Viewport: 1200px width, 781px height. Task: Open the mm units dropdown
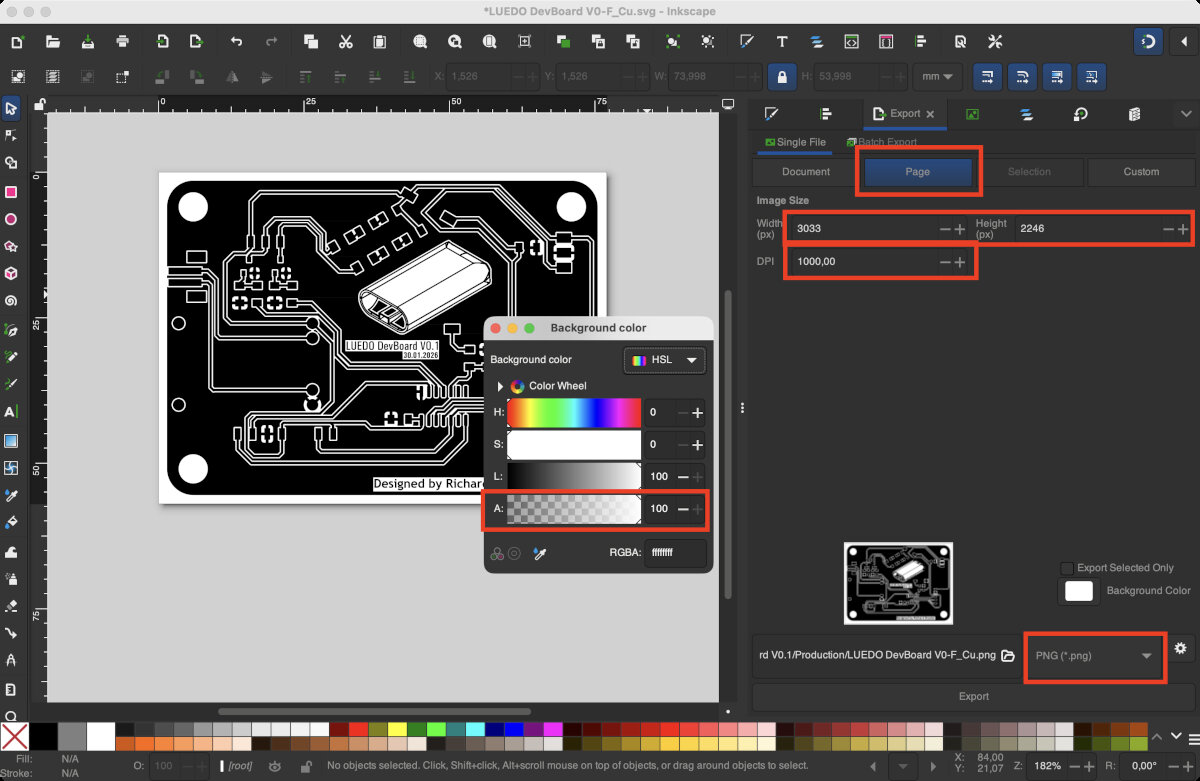(x=937, y=76)
